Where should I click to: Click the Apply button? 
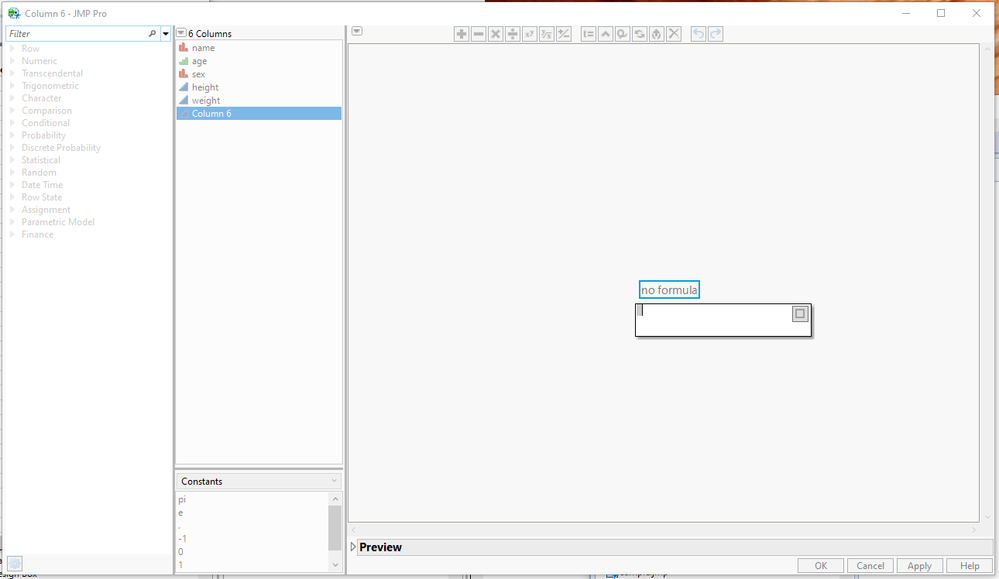click(x=919, y=566)
